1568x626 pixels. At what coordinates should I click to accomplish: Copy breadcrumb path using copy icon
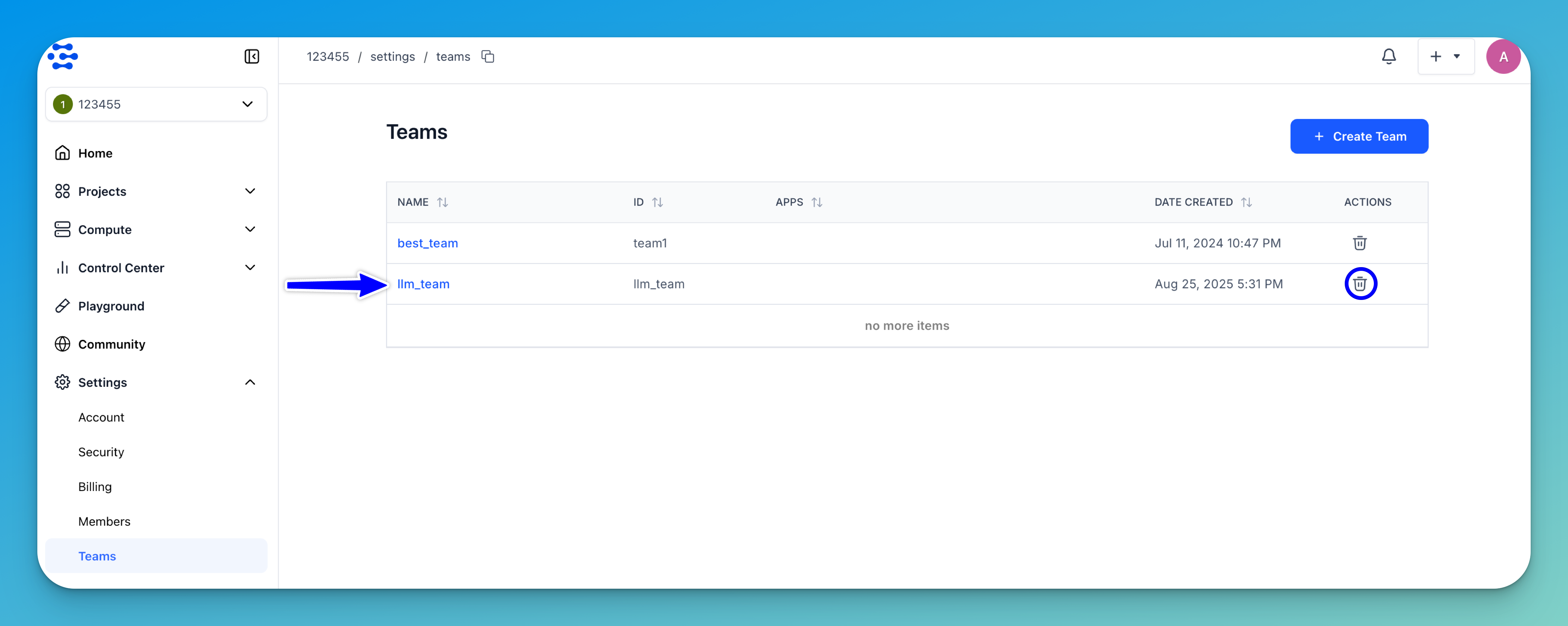point(488,57)
